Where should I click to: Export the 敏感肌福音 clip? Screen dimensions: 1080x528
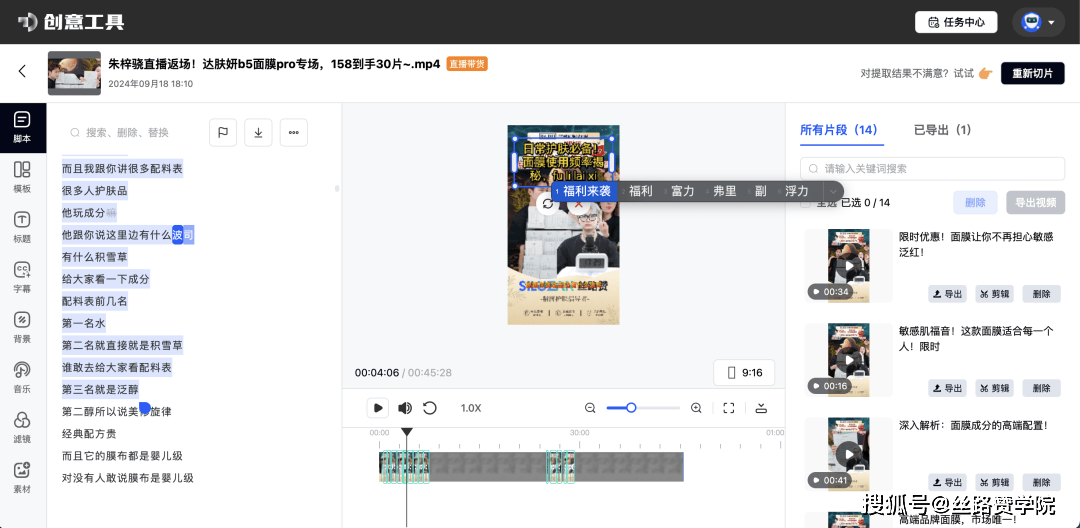click(947, 388)
